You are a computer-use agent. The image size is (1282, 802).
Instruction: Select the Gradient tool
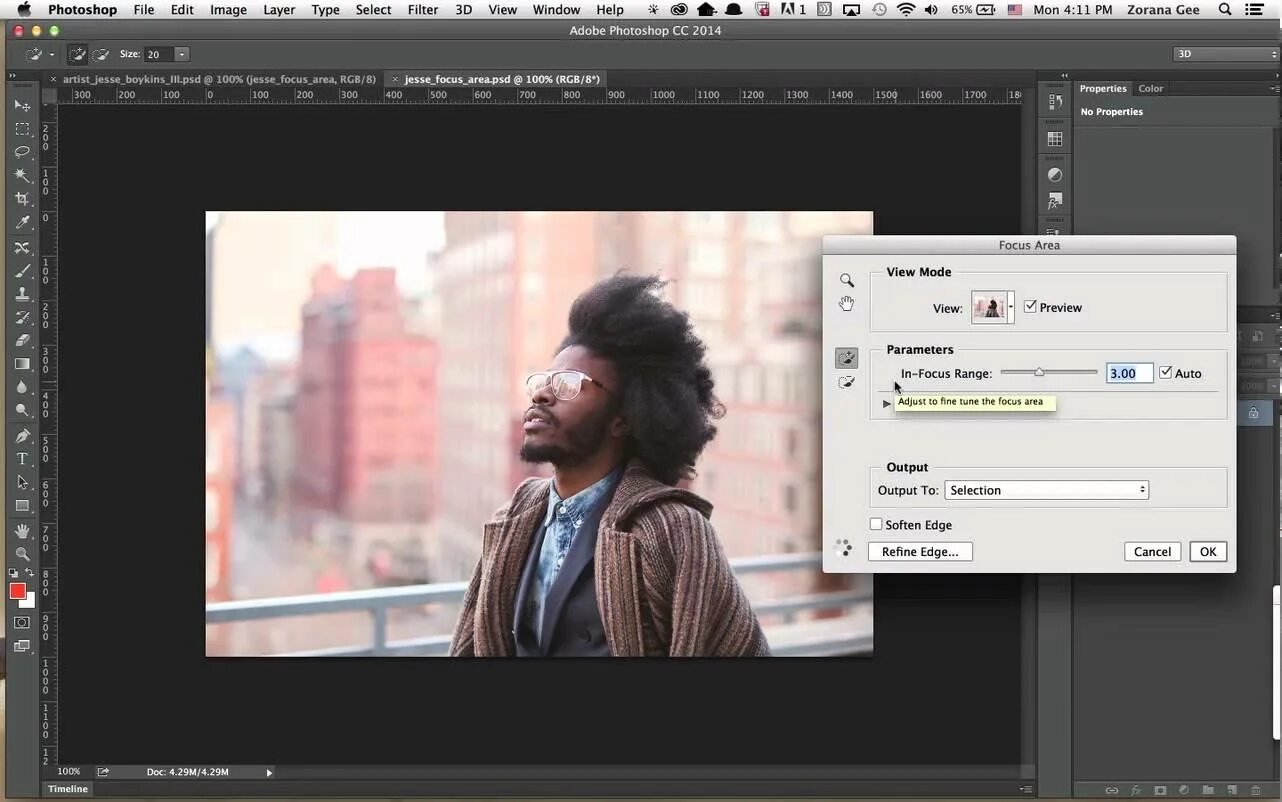22,364
